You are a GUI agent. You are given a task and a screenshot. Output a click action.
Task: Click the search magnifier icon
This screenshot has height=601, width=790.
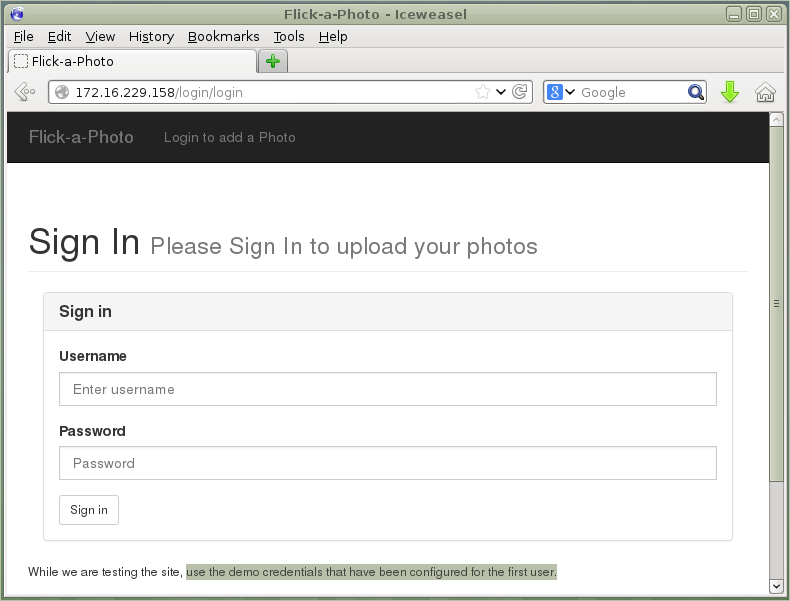[695, 92]
